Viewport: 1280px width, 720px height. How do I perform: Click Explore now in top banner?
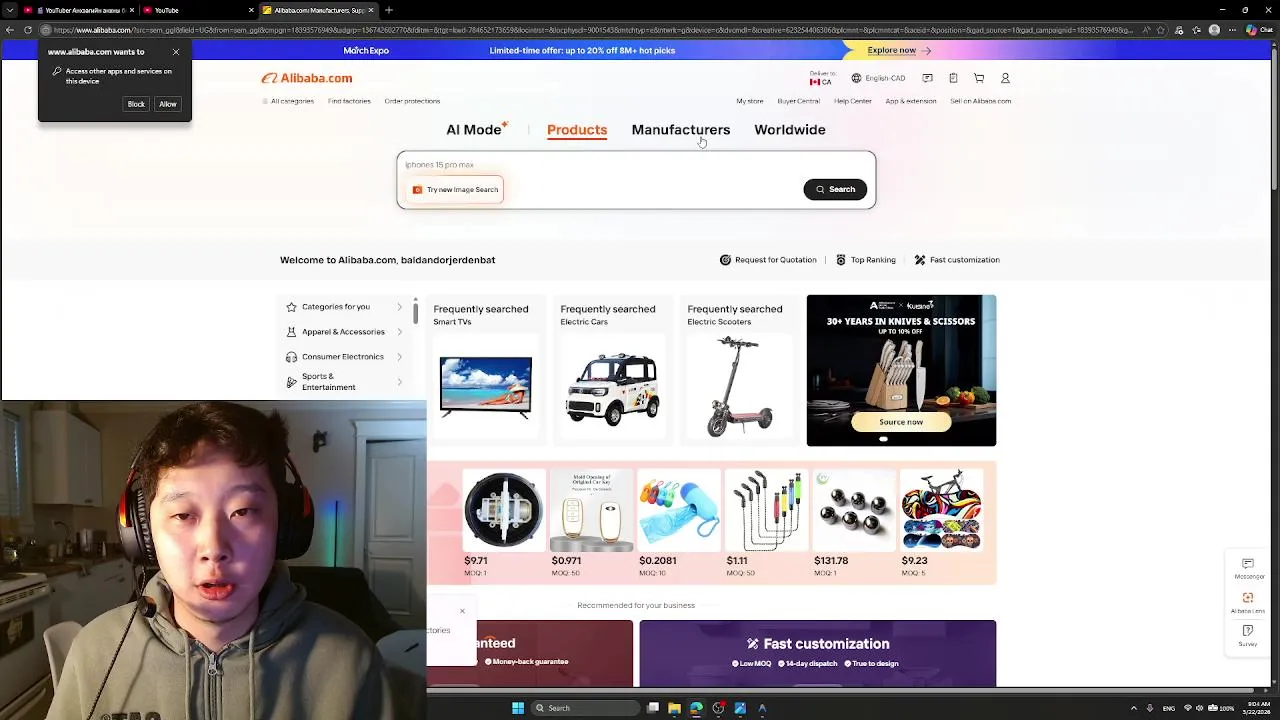[x=898, y=50]
